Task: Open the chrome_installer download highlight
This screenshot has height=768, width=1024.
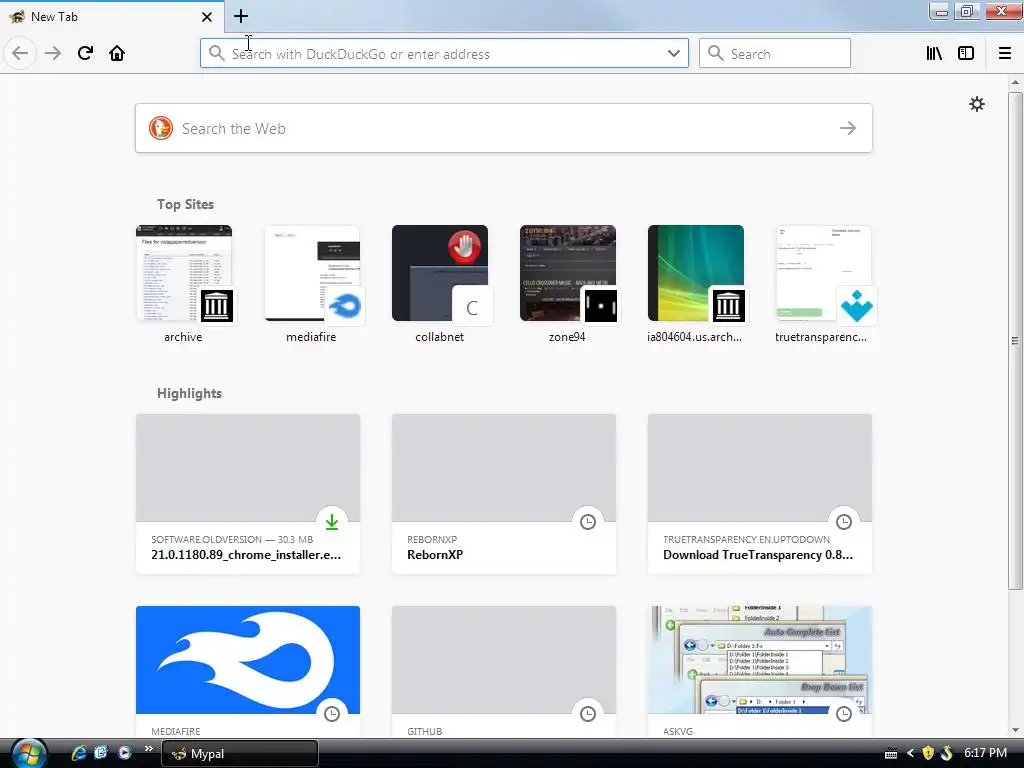Action: pyautogui.click(x=248, y=494)
